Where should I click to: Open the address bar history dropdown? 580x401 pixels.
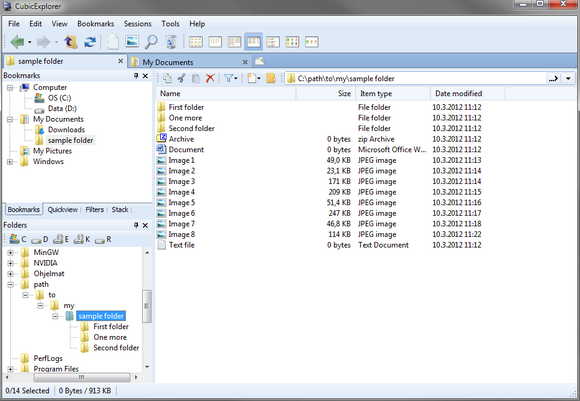coord(568,78)
